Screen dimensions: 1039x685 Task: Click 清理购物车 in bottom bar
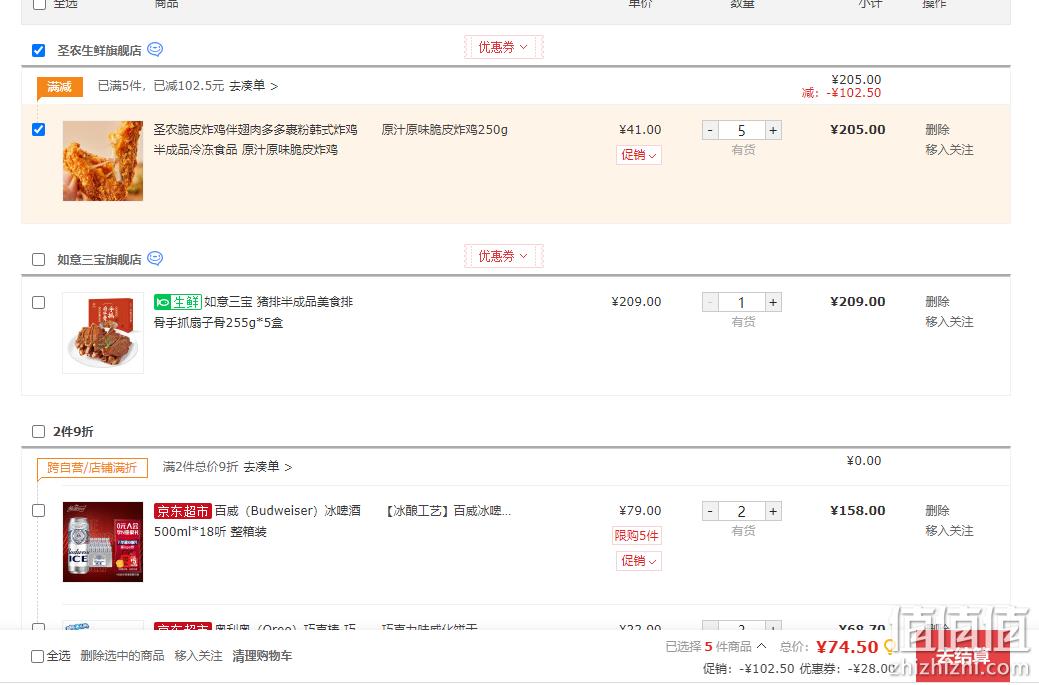[262, 656]
